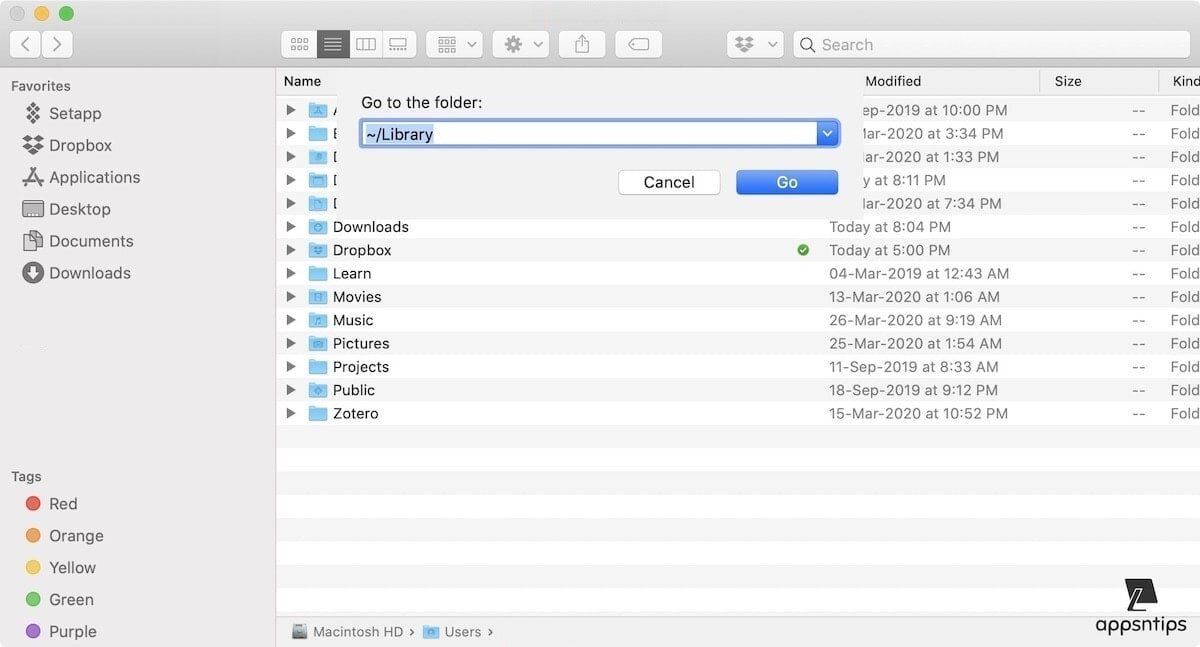Click the Back navigation arrow
Screen dimensions: 1200x647
coord(25,44)
